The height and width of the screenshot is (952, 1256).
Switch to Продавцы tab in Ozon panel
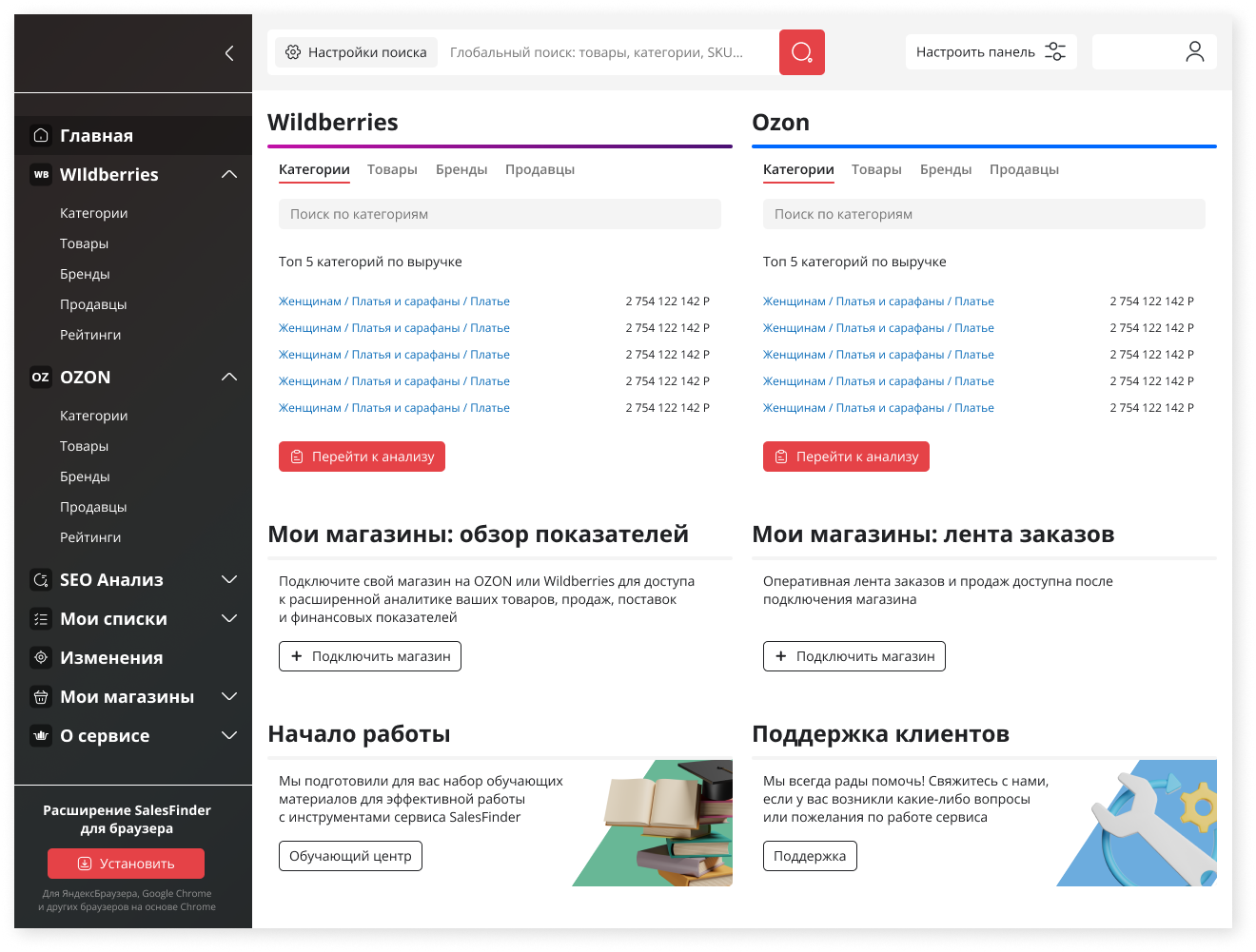tap(1024, 169)
